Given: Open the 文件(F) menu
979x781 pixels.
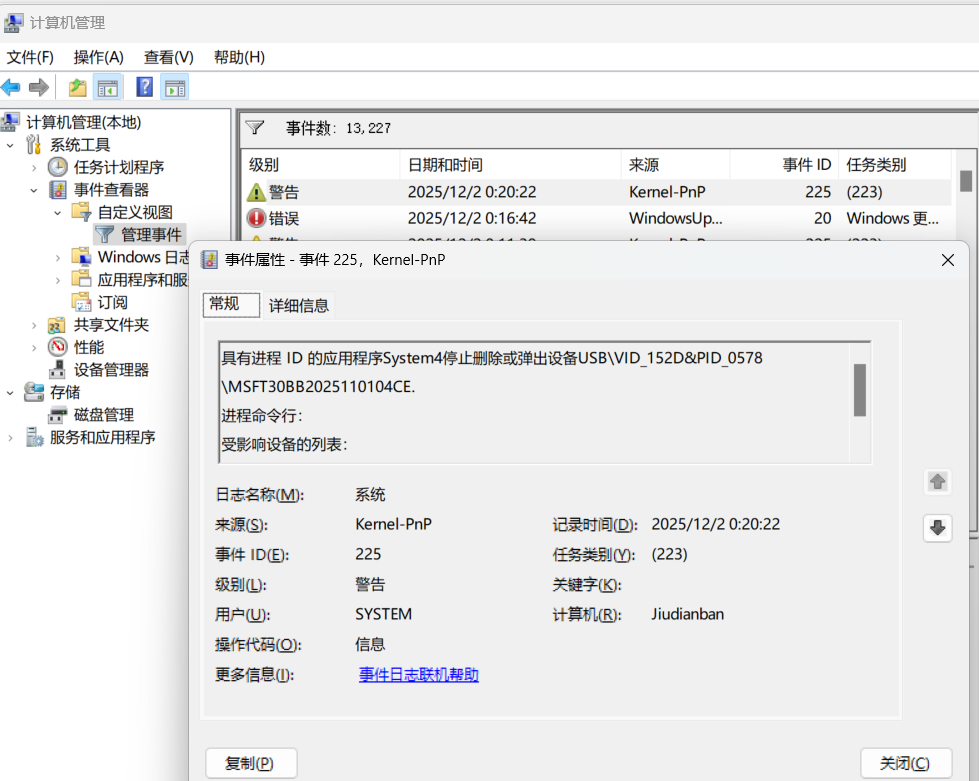Looking at the screenshot, I should [30, 57].
